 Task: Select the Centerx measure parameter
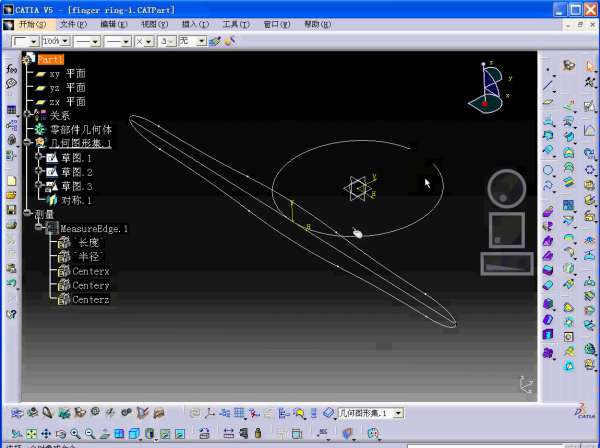click(90, 271)
